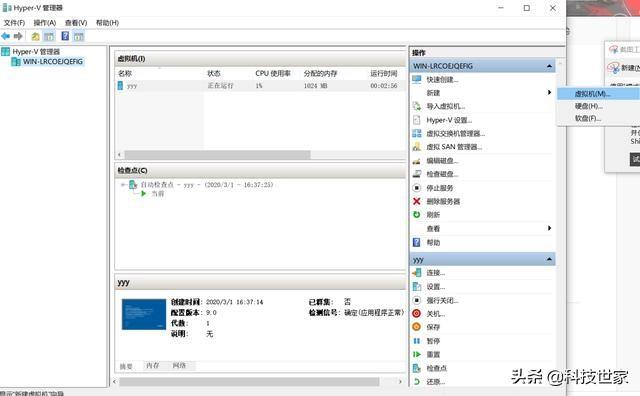Image resolution: width=640 pixels, height=396 pixels.
Task: Open the 查看(V) menu
Action: point(76,23)
